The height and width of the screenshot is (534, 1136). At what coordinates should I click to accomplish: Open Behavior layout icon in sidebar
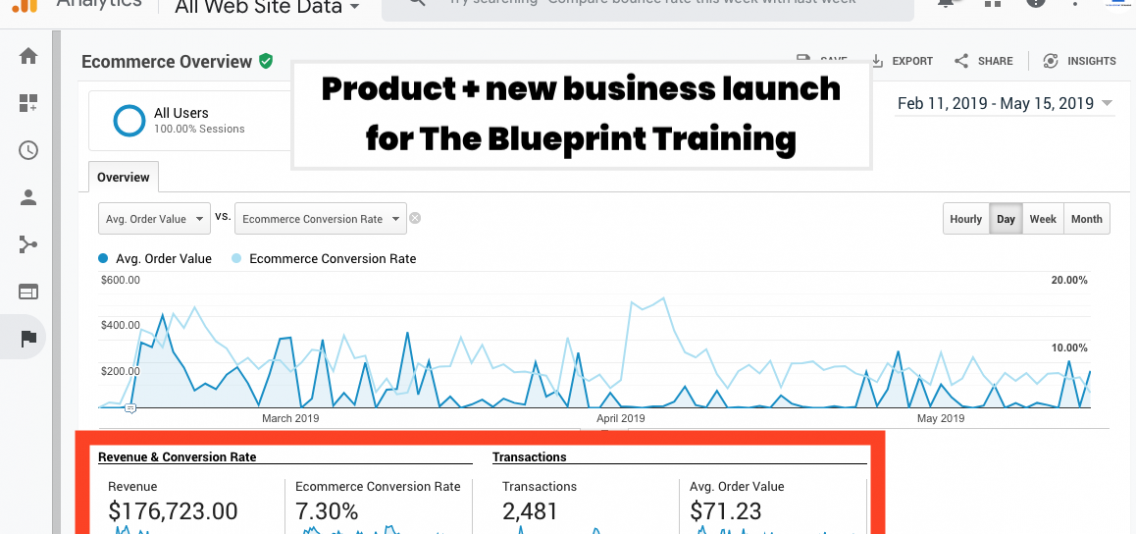[x=28, y=292]
